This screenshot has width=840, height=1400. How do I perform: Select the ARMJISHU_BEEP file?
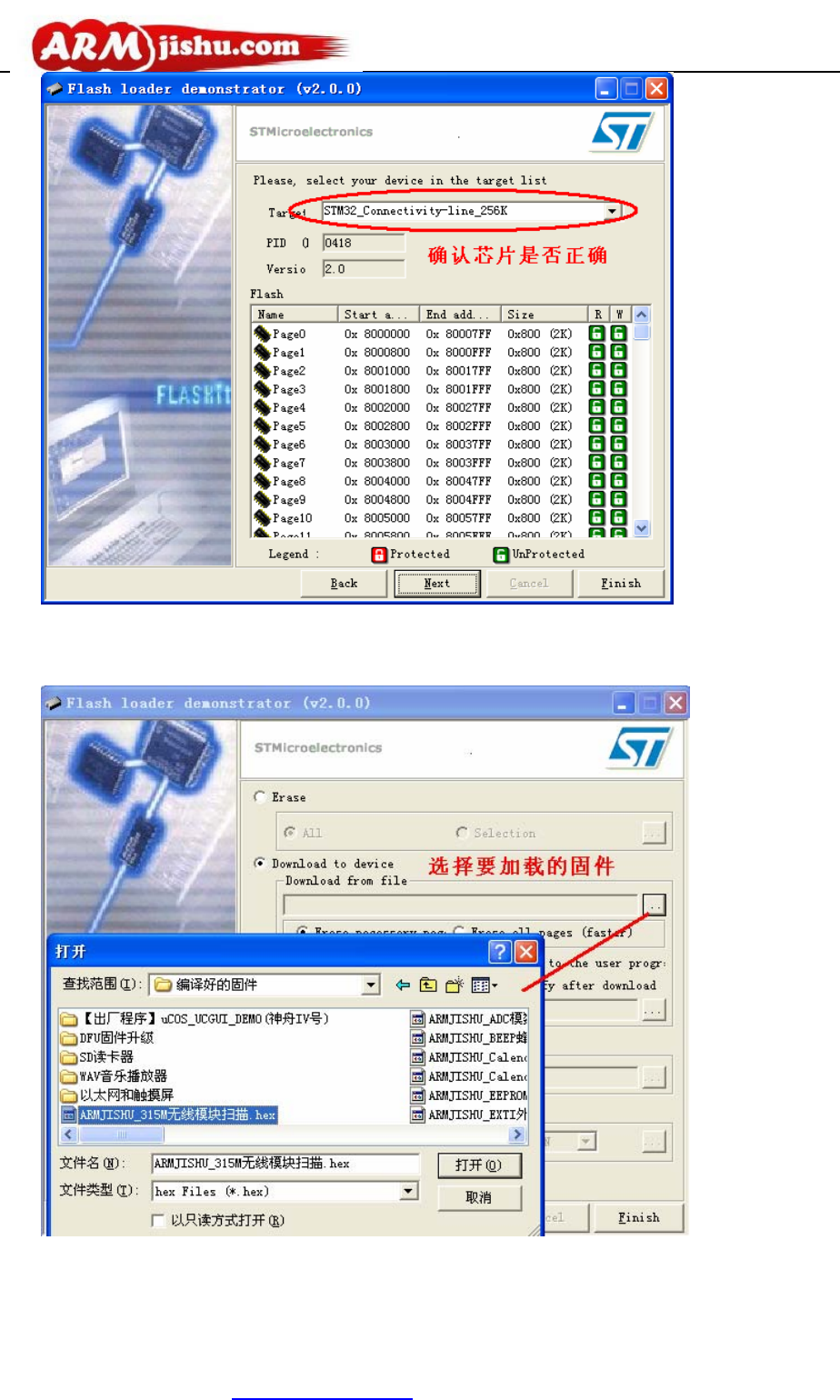point(469,1037)
